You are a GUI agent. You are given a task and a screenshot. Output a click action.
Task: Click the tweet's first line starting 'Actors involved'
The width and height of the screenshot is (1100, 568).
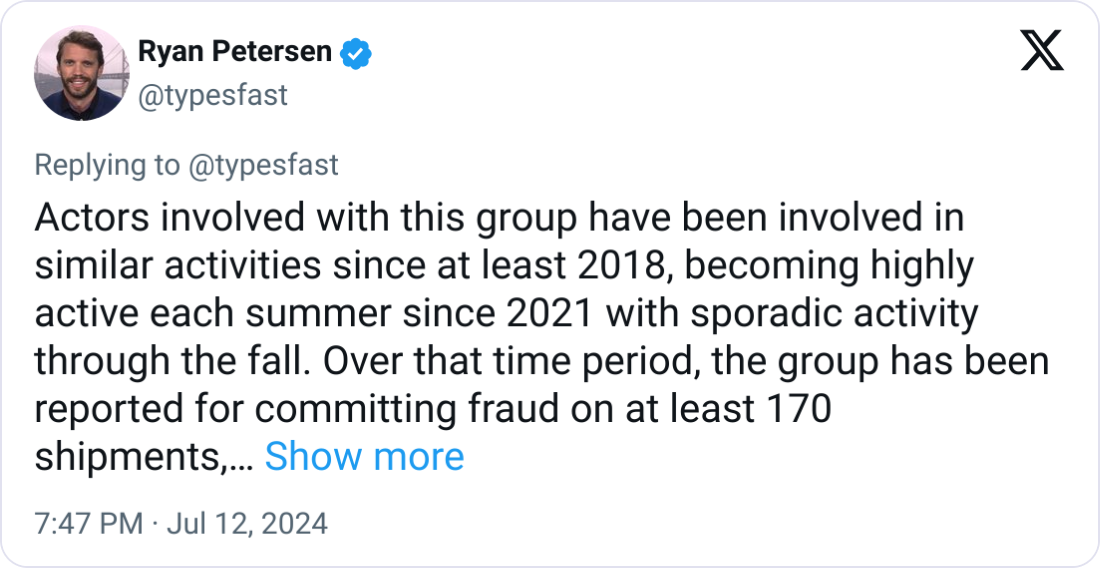click(498, 218)
